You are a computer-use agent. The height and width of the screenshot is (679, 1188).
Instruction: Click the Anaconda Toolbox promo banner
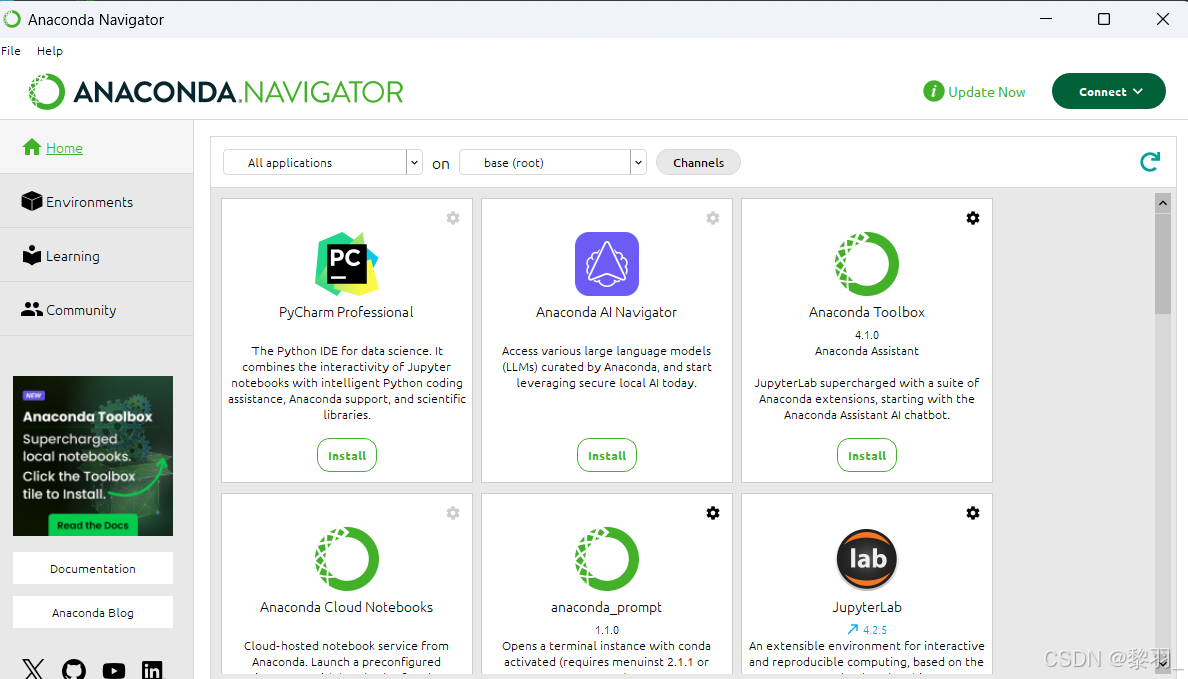point(92,455)
